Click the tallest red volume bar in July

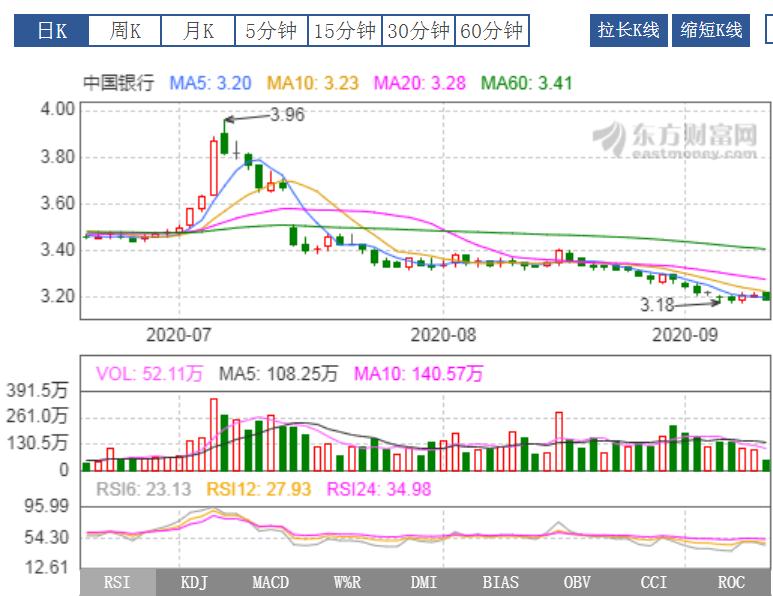[213, 435]
